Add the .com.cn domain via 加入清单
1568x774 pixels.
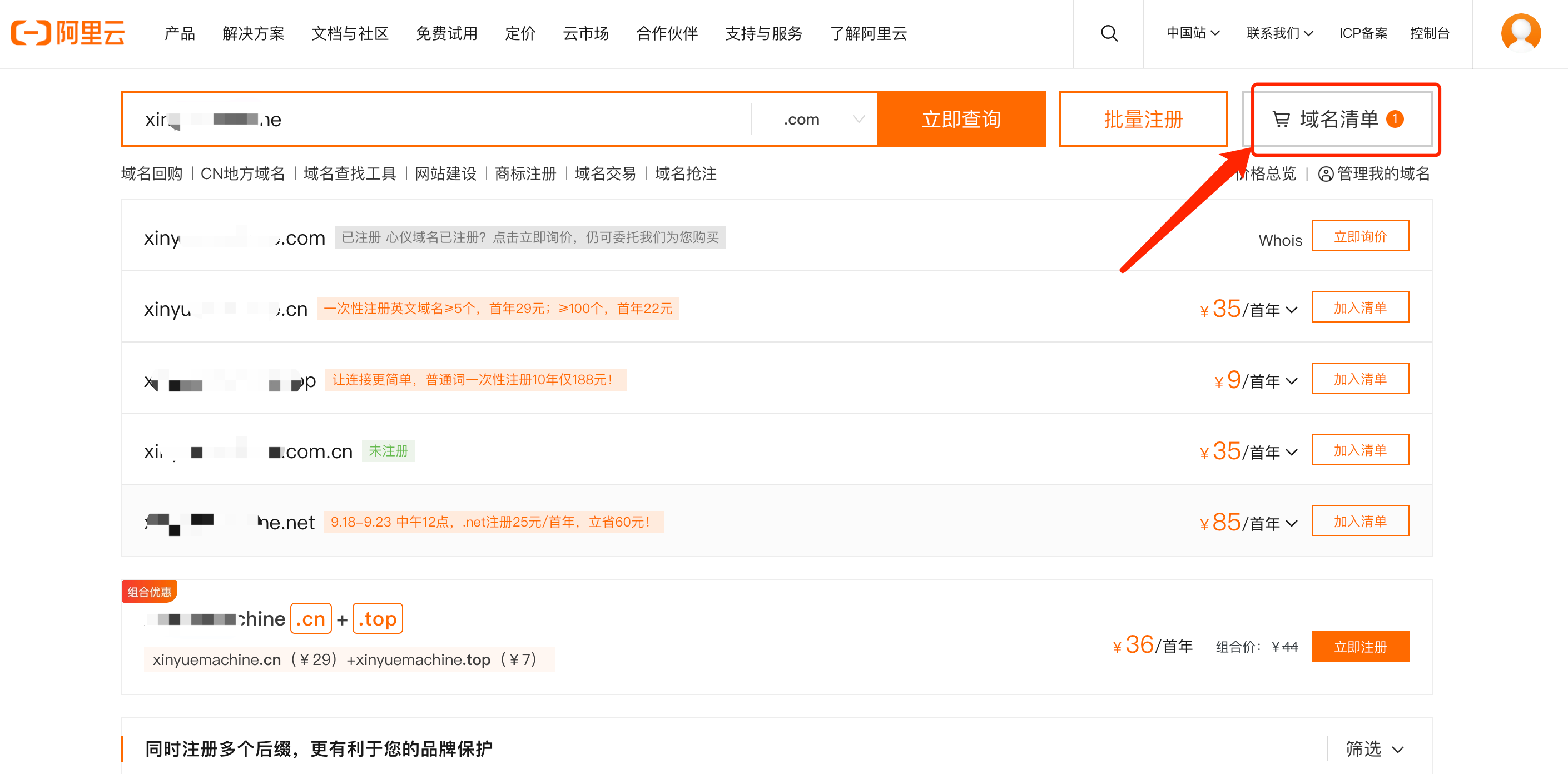1359,450
